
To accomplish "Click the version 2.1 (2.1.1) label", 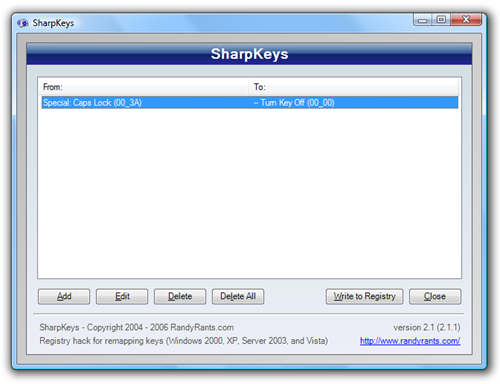I will point(427,327).
